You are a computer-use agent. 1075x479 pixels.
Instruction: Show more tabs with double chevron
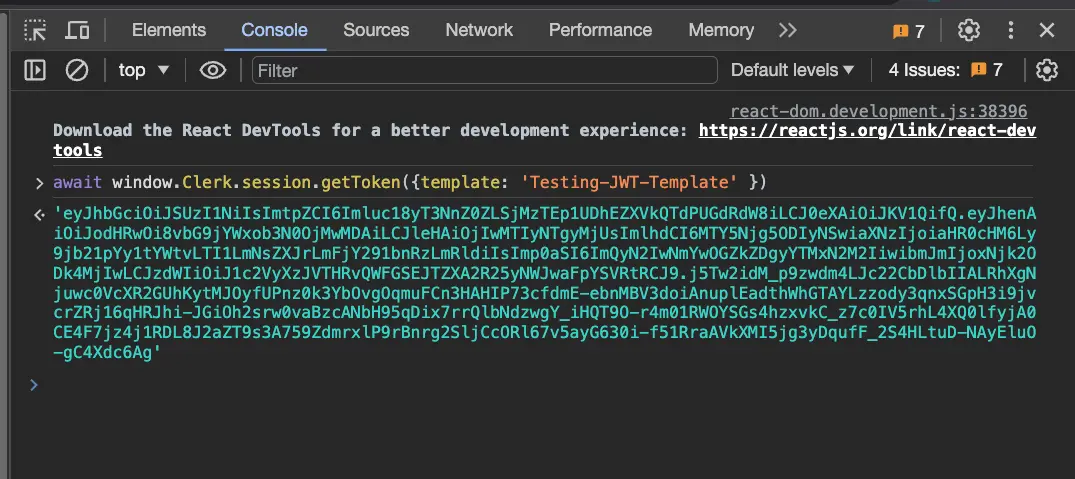click(x=788, y=30)
